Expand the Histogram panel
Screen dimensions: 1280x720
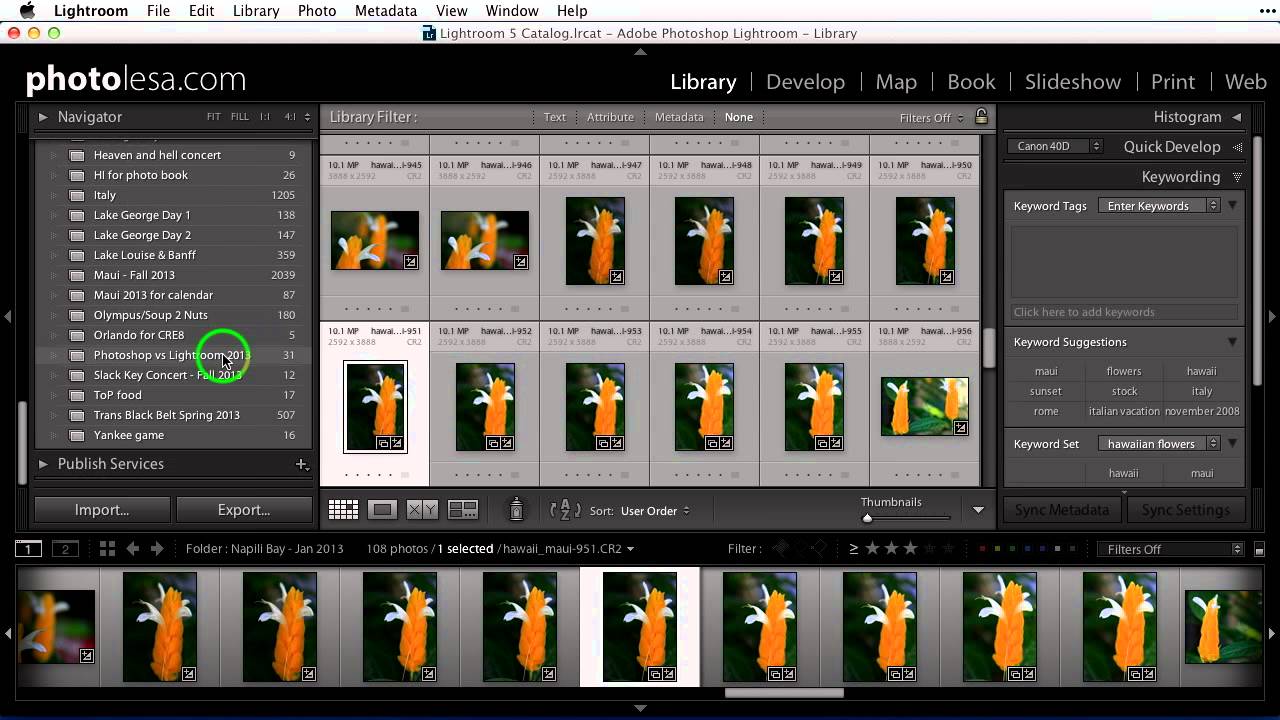1237,117
